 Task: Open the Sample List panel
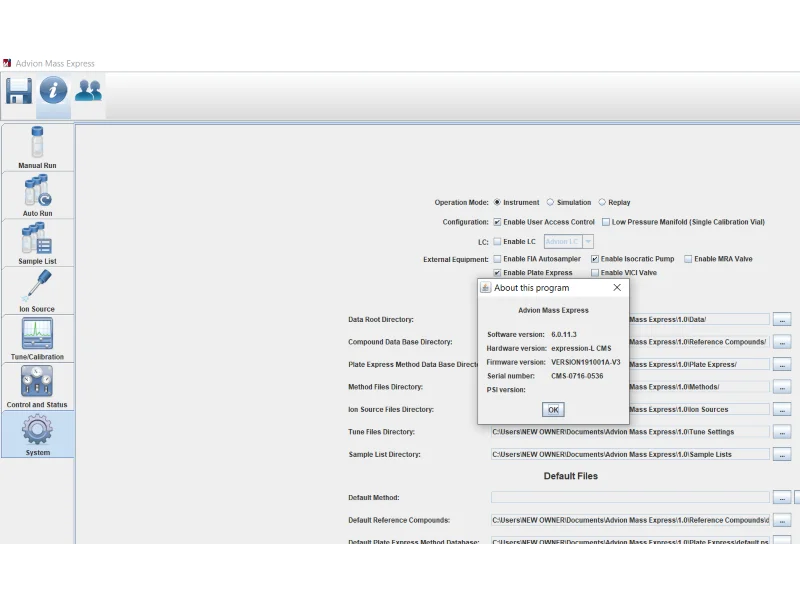[x=37, y=243]
